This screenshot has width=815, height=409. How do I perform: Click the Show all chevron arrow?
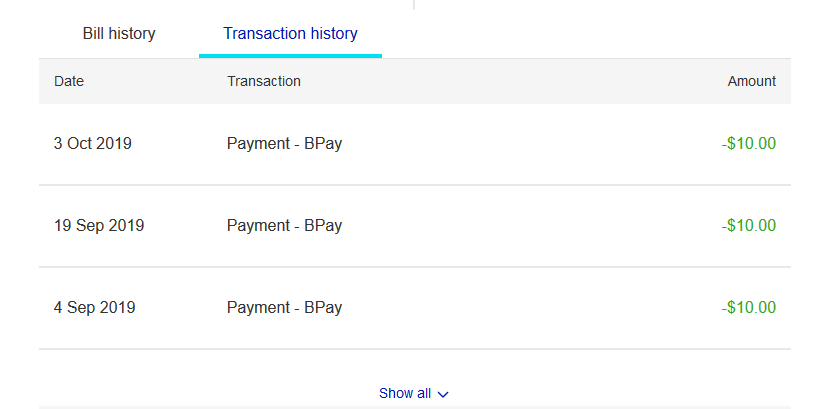pos(444,395)
